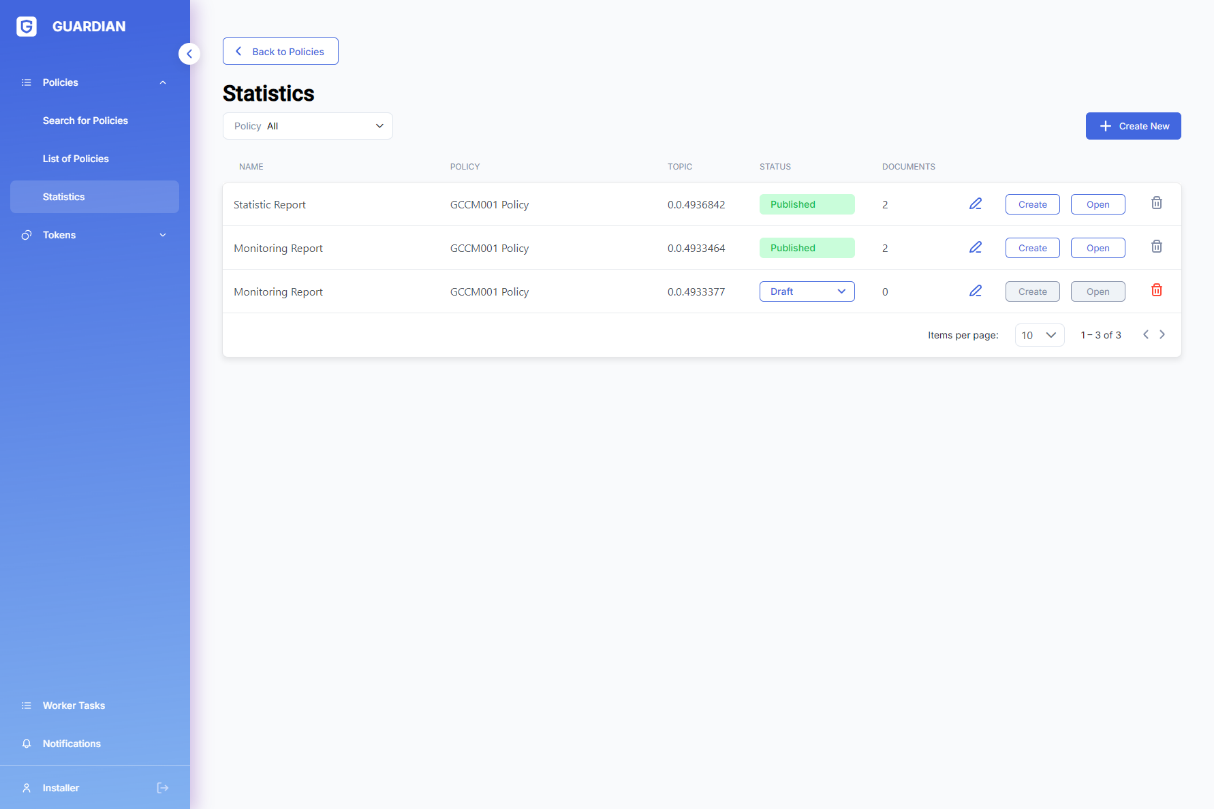This screenshot has width=1214, height=809.
Task: Open Worker Tasks in sidebar
Action: pyautogui.click(x=74, y=706)
